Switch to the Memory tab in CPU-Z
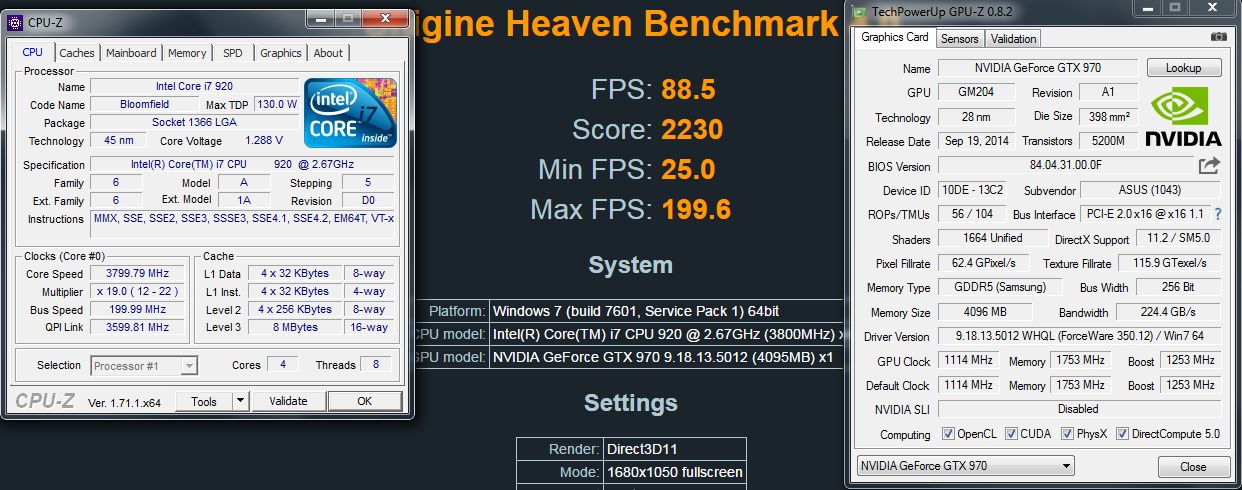 (x=187, y=53)
